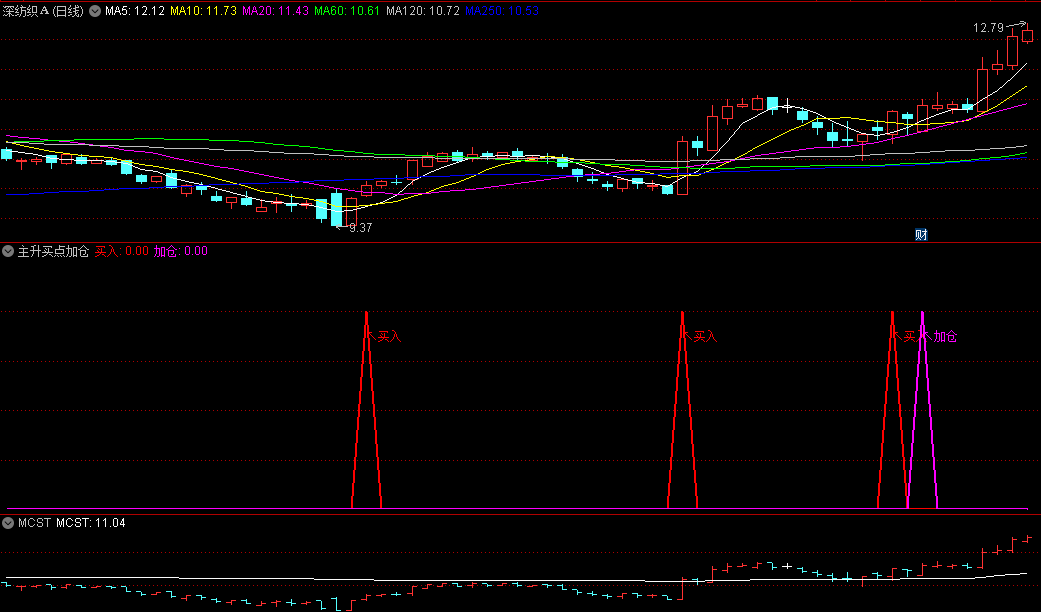Click the MA20: 11.43 label
The width and height of the screenshot is (1041, 612).
point(276,11)
